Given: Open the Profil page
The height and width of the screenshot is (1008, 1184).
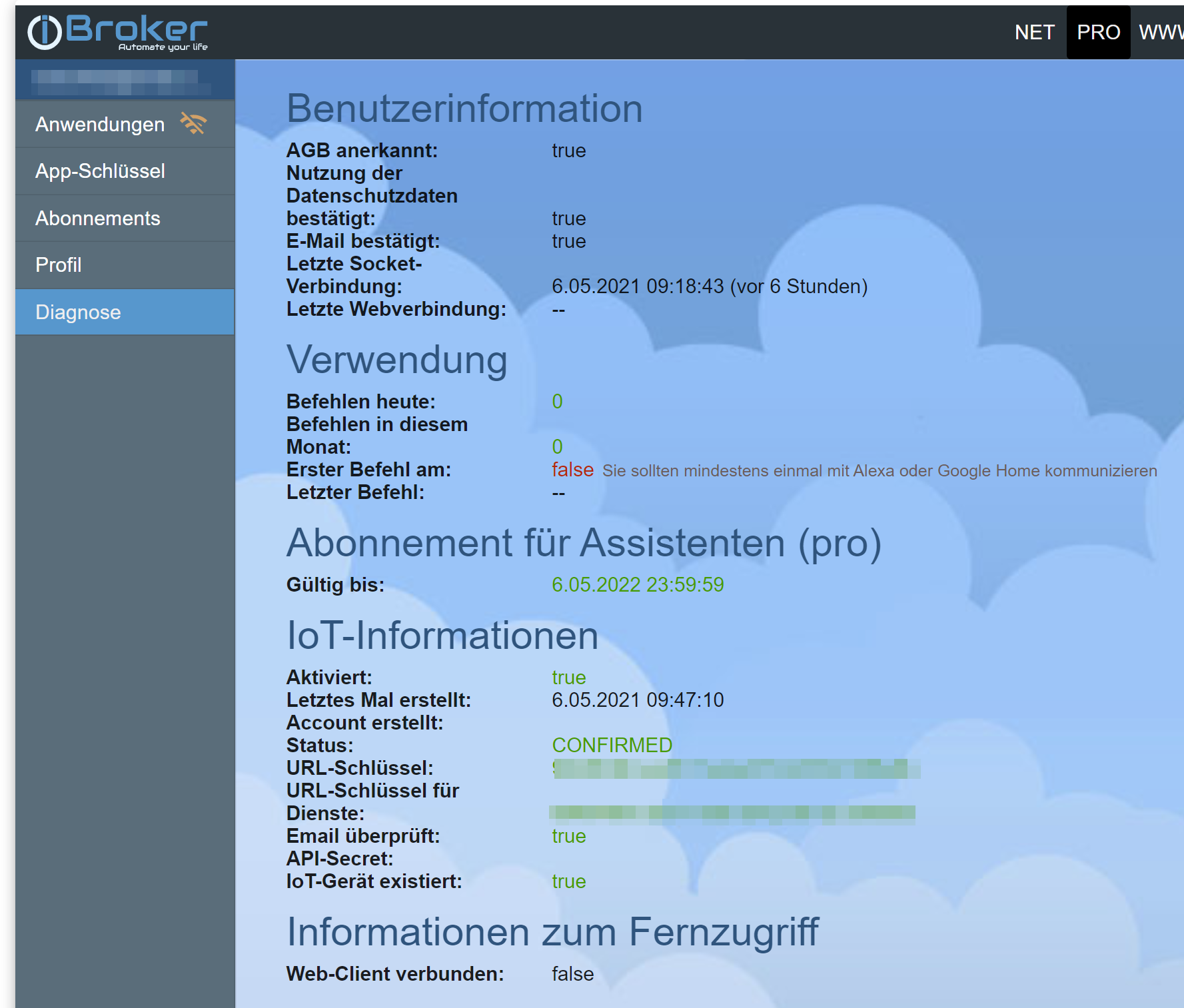Looking at the screenshot, I should point(125,265).
